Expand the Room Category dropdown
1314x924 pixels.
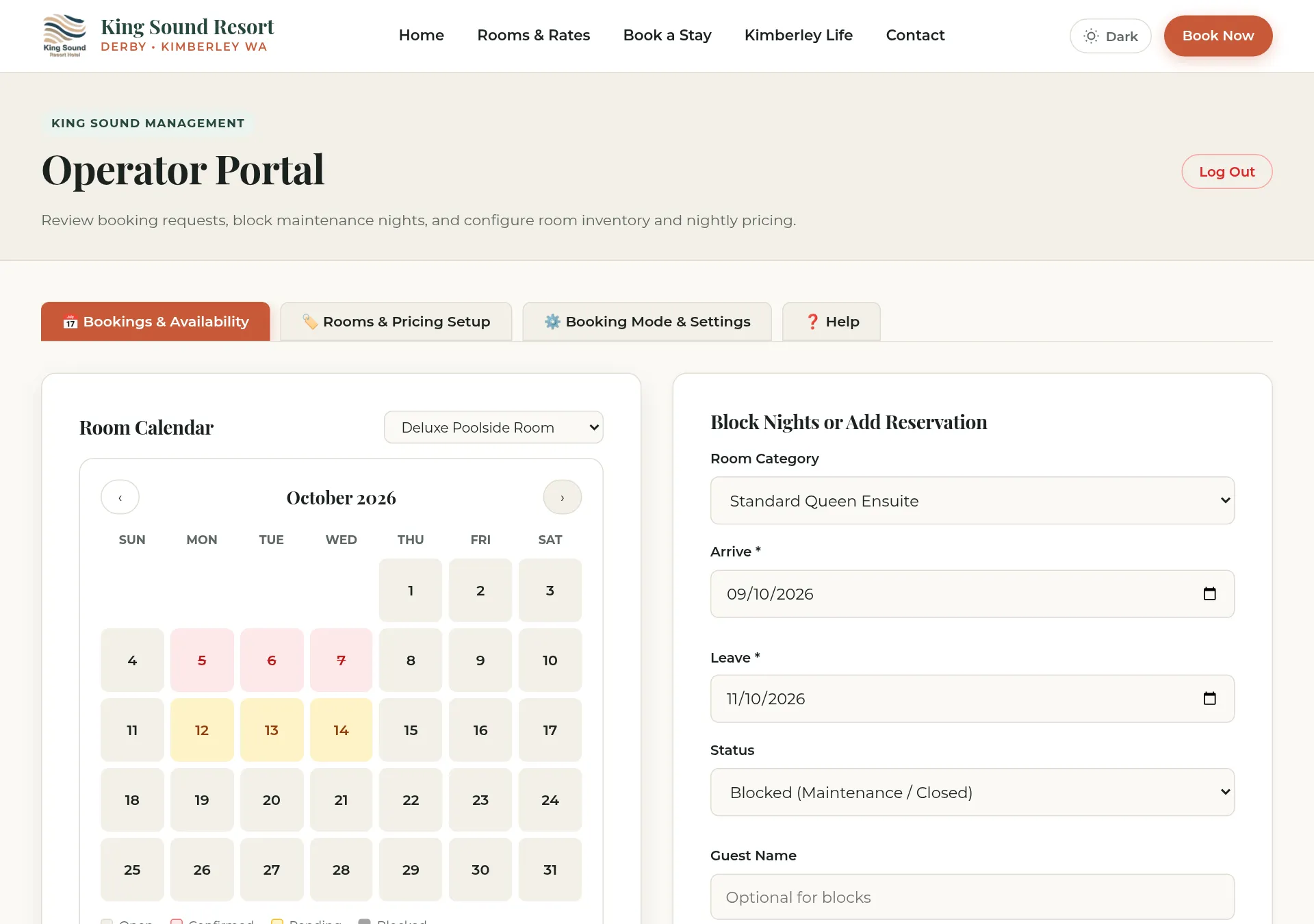pyautogui.click(x=972, y=500)
